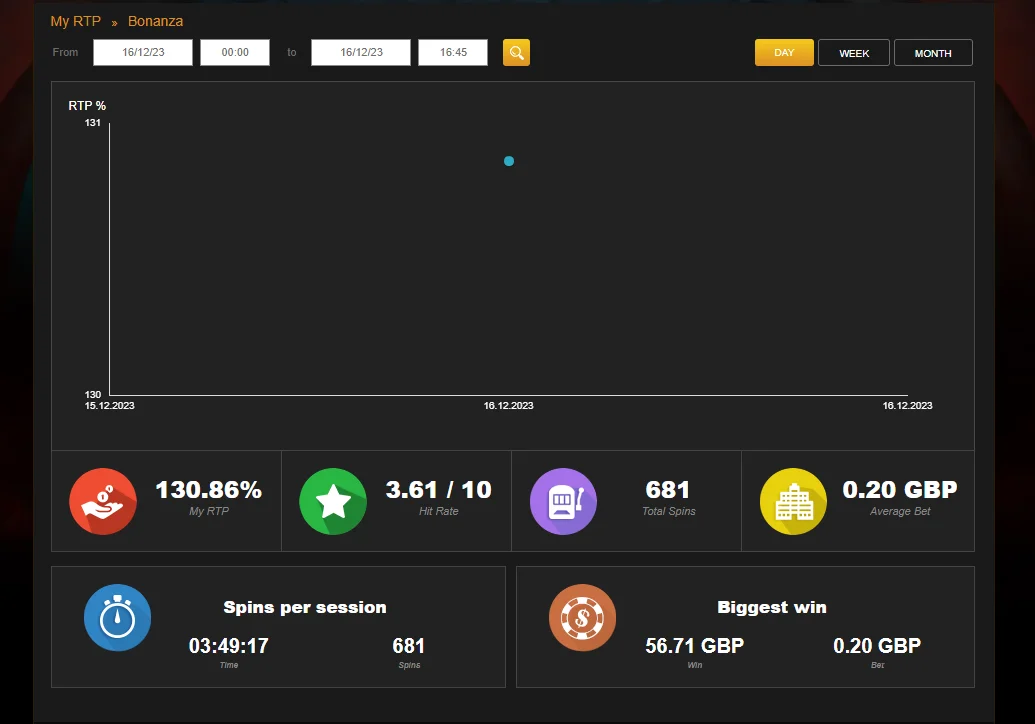Click the green star Hit Rate icon
The width and height of the screenshot is (1035, 724).
[x=333, y=501]
